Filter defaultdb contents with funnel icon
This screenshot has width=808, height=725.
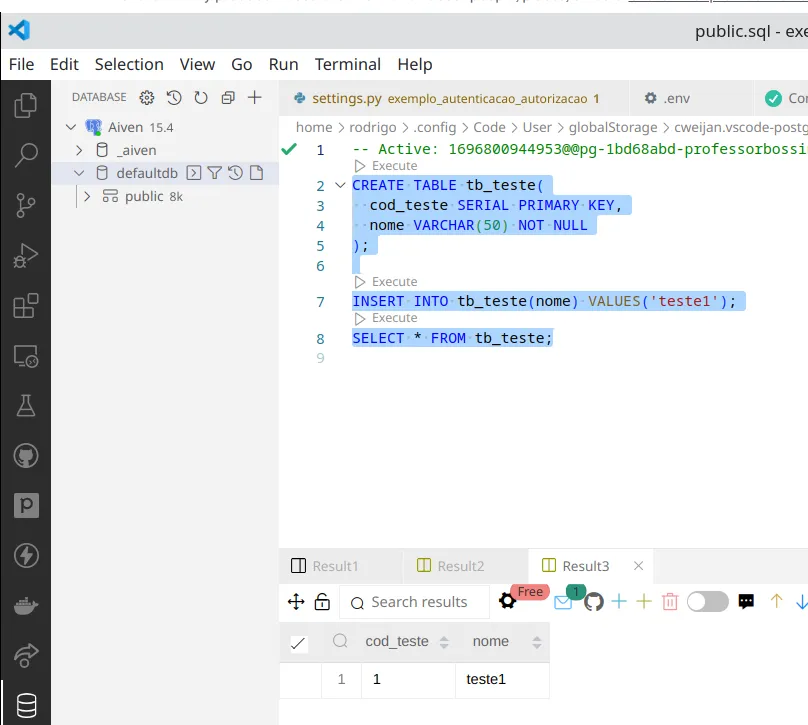214,173
